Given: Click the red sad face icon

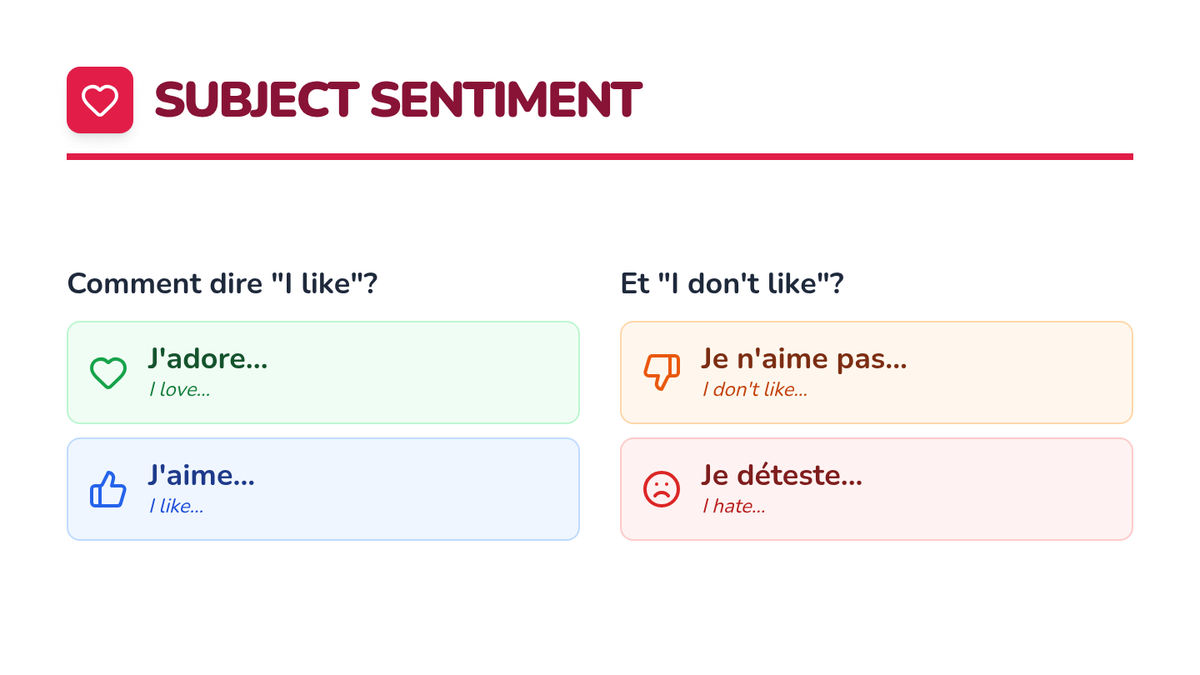Looking at the screenshot, I should click(661, 490).
